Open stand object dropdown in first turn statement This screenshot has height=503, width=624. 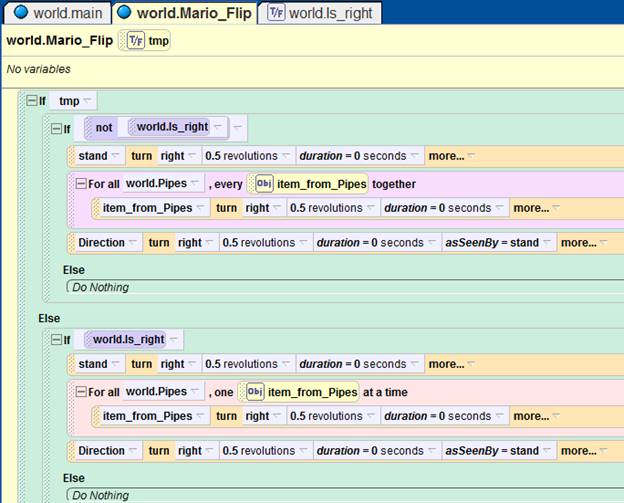pos(115,156)
